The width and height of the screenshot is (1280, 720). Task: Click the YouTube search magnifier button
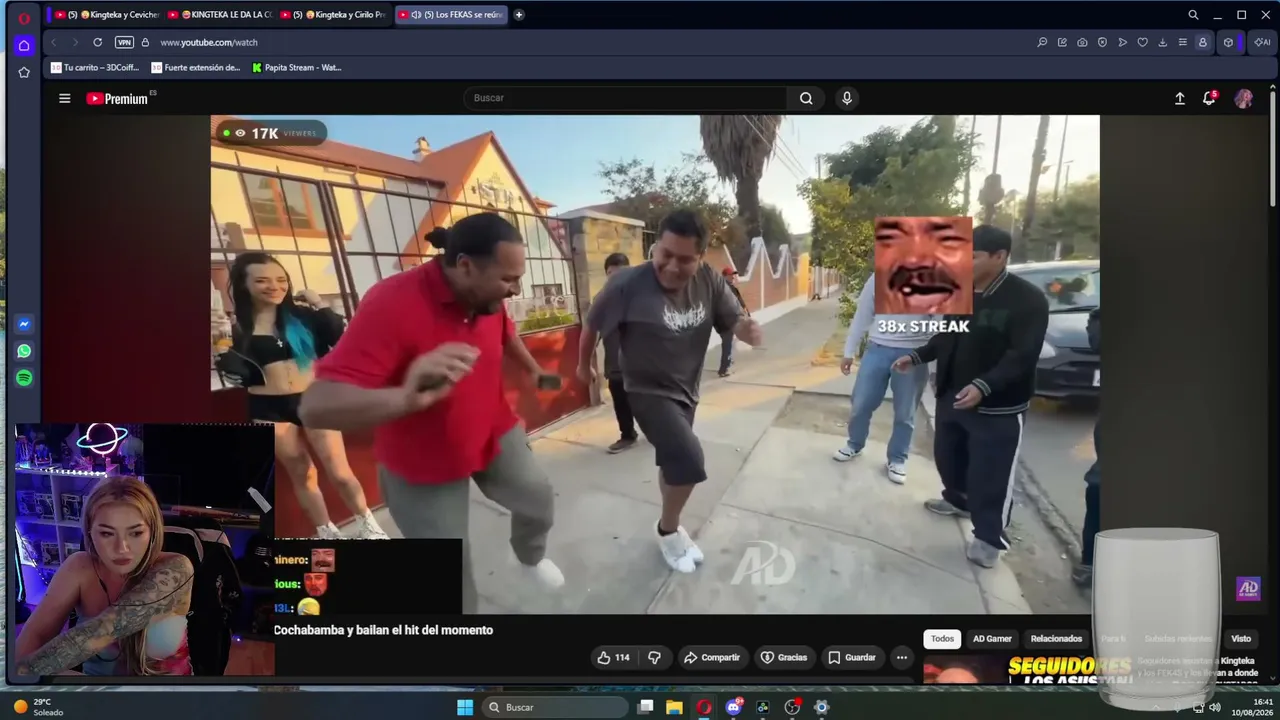(x=806, y=98)
